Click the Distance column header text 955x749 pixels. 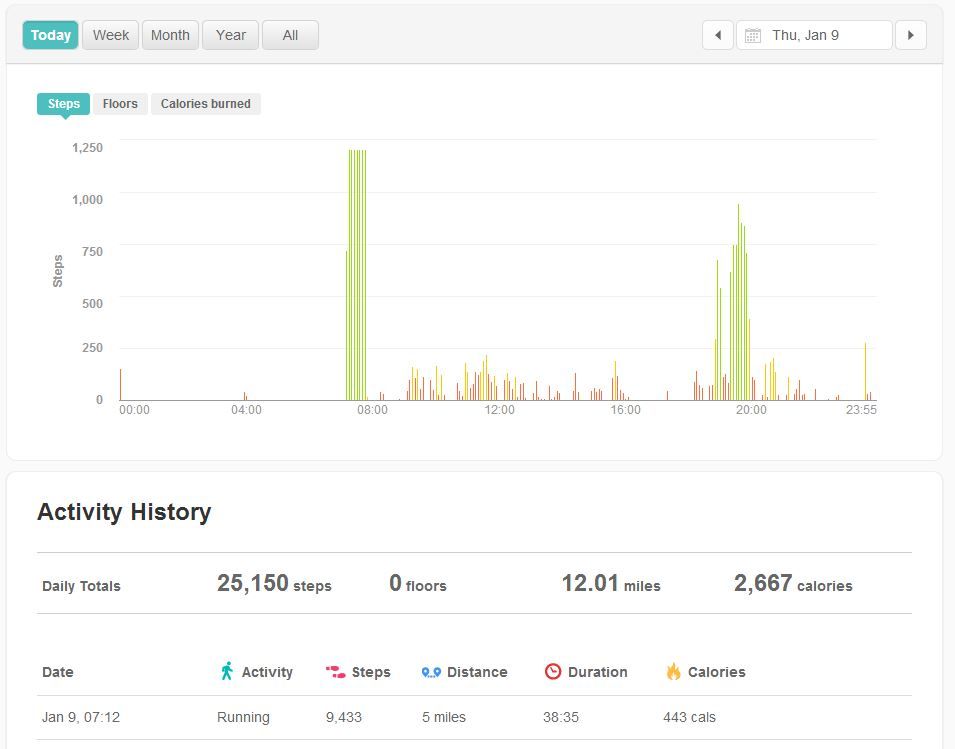point(477,672)
